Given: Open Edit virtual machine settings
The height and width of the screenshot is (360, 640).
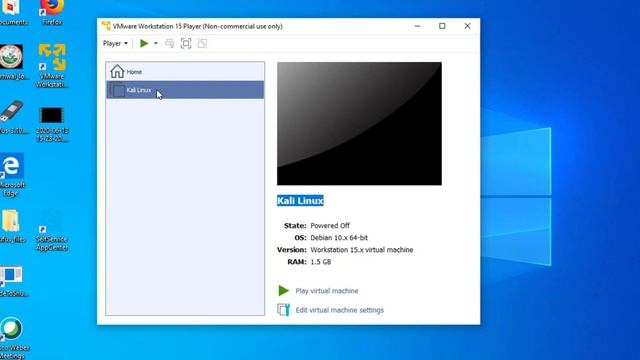Looking at the screenshot, I should (340, 310).
